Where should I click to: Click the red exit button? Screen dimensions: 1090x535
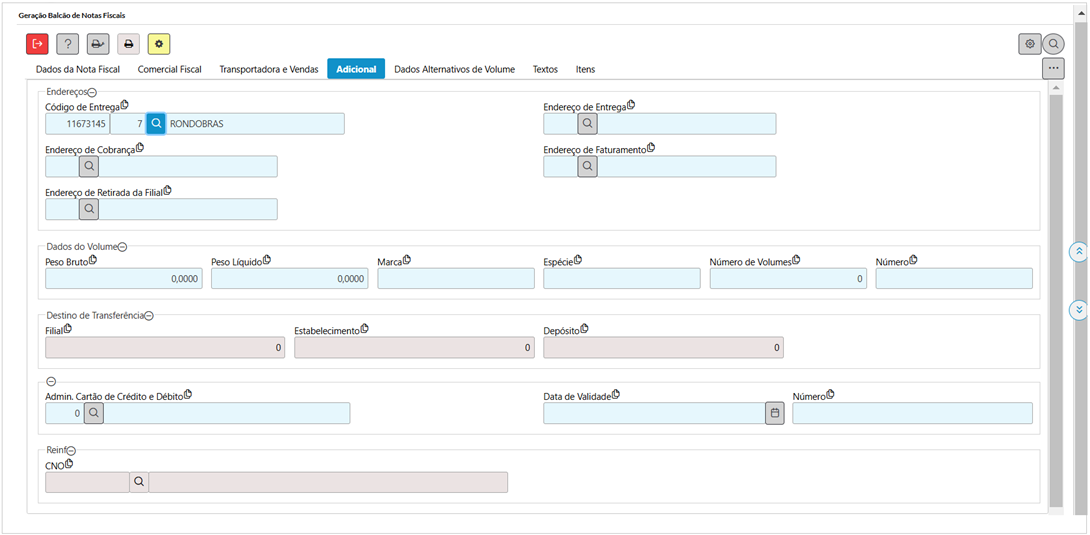click(37, 44)
